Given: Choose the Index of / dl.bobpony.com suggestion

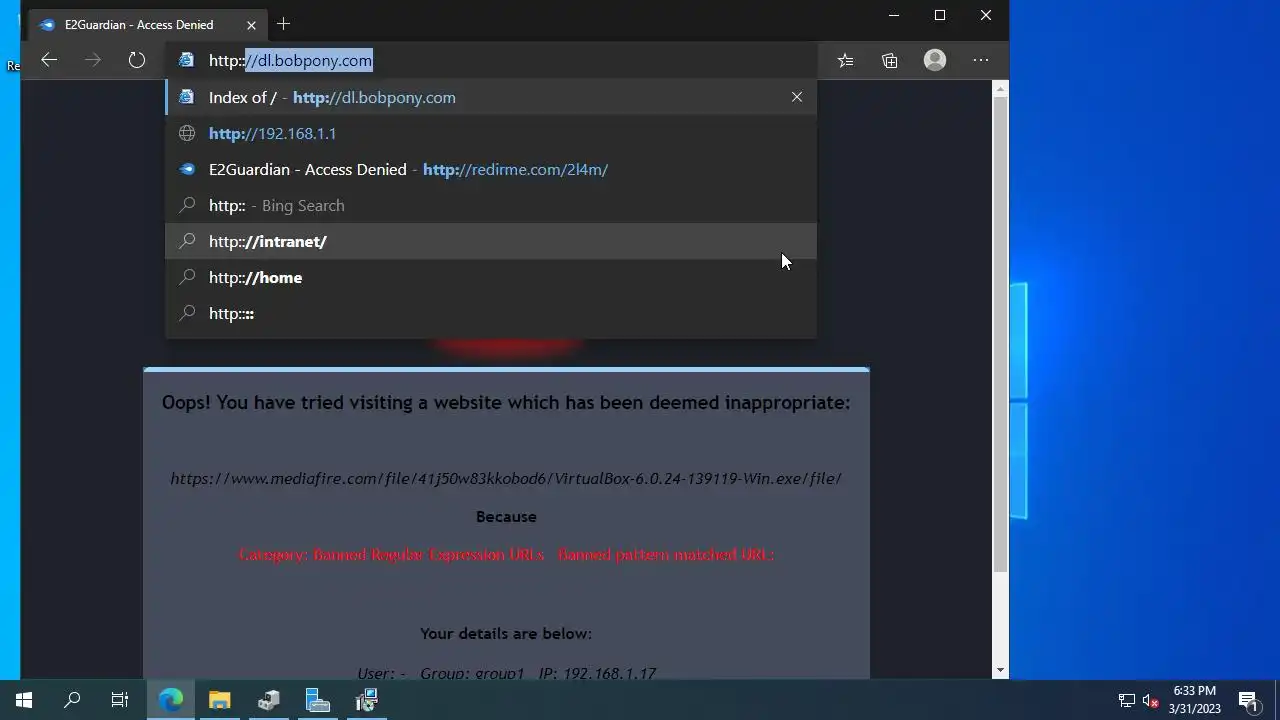Looking at the screenshot, I should tap(491, 97).
